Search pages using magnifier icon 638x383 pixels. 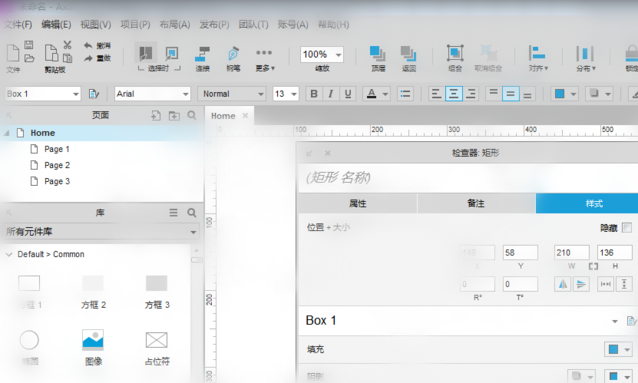click(x=192, y=115)
